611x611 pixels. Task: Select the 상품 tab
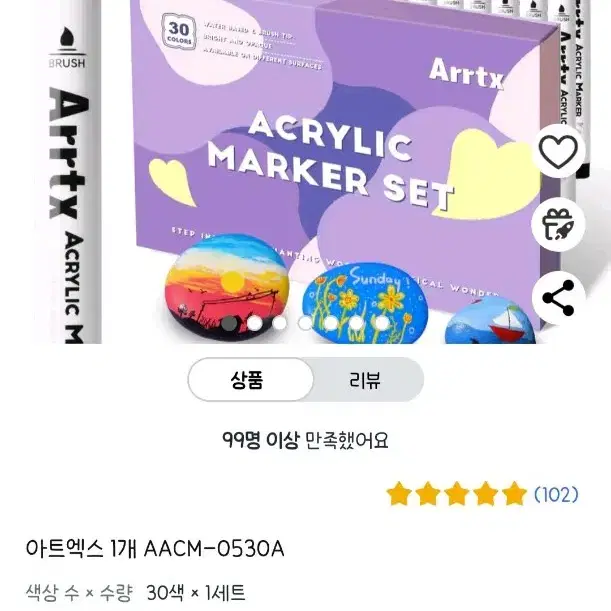click(247, 380)
